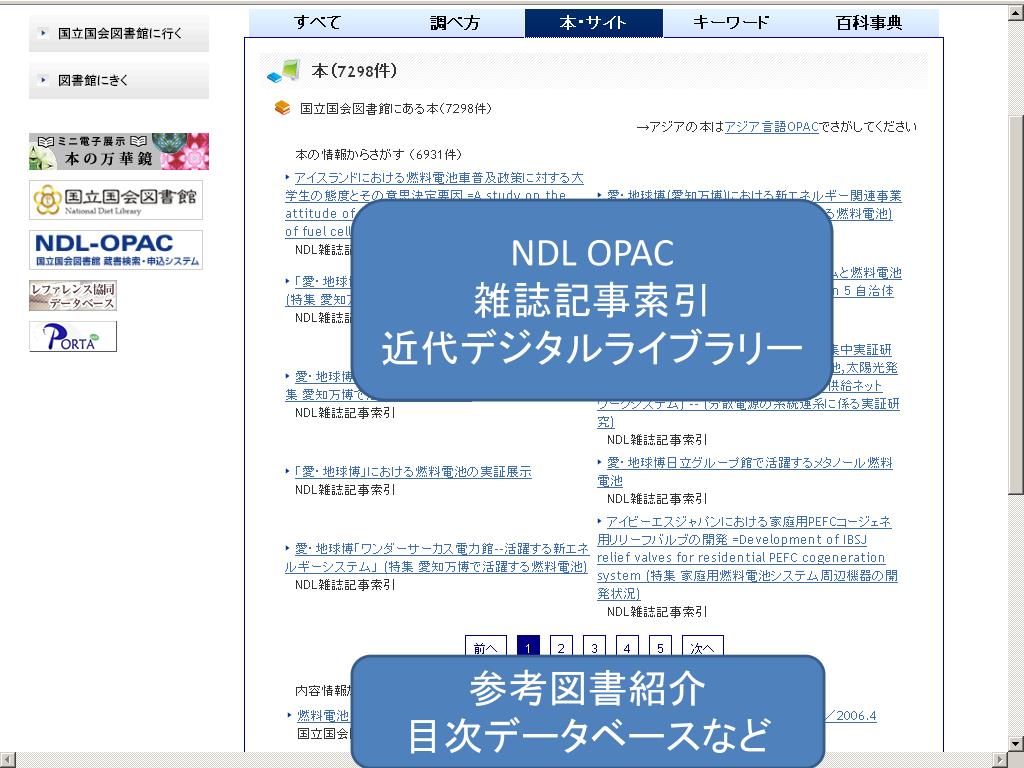Go to results page 3
The image size is (1024, 768).
point(594,647)
